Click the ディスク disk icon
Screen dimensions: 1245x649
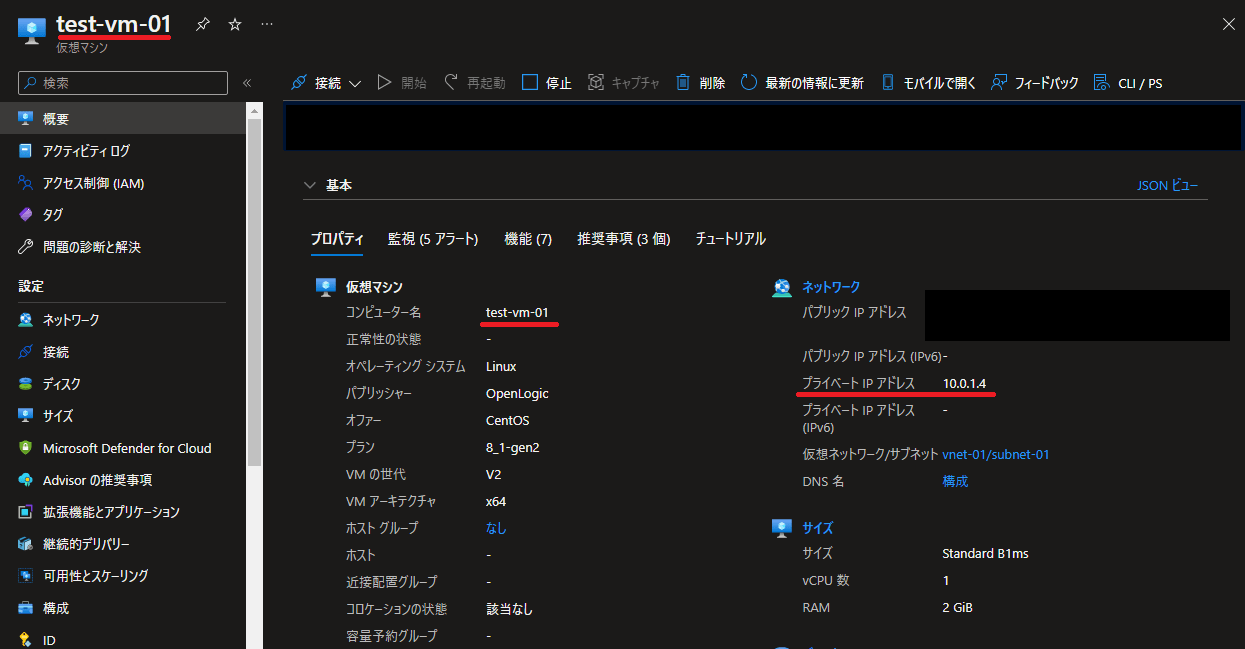pyautogui.click(x=26, y=384)
